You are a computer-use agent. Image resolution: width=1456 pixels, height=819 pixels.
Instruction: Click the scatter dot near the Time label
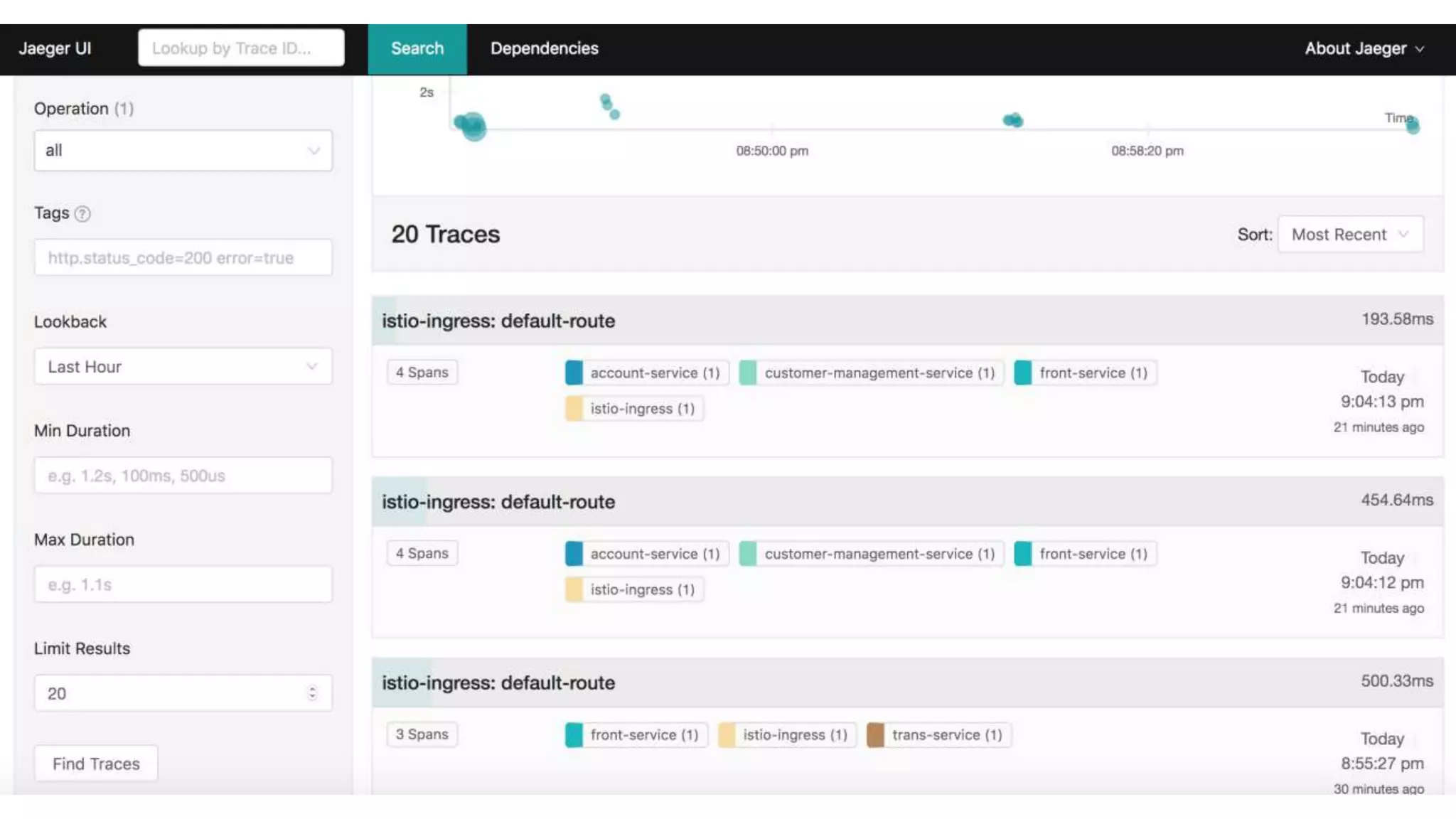[1413, 126]
